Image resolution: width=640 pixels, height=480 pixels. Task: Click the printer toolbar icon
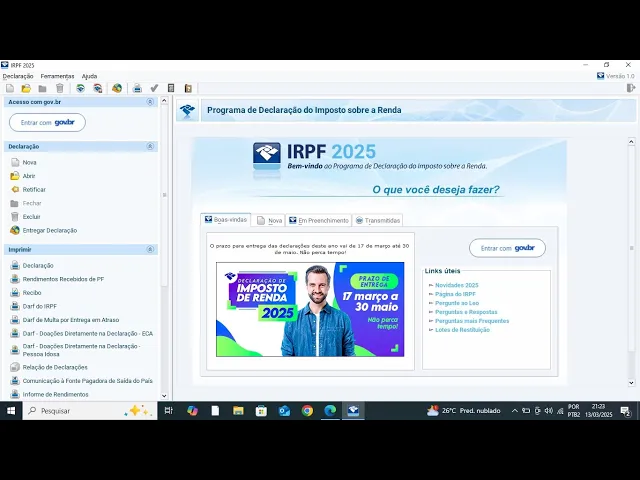[138, 88]
